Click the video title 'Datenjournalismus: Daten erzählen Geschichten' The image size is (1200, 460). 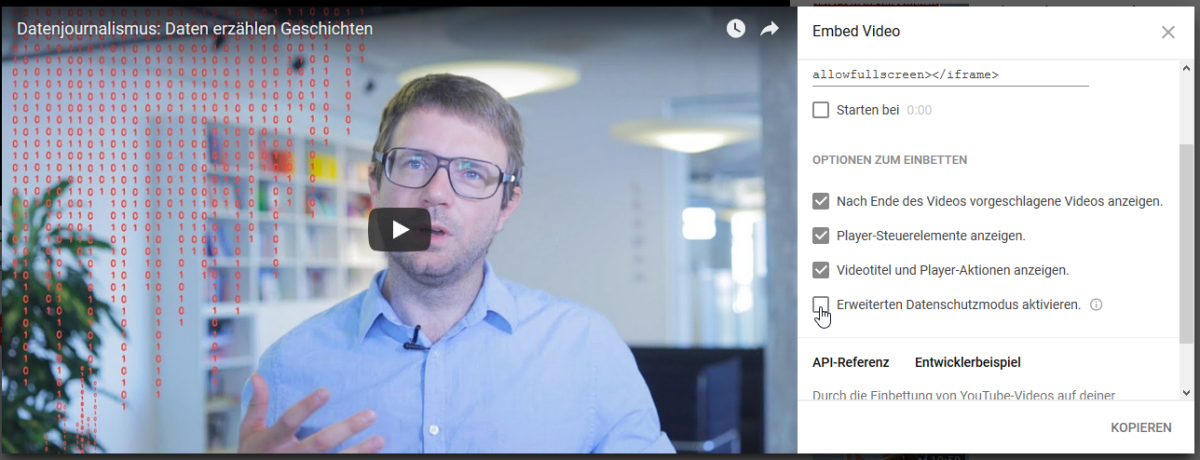coord(194,29)
